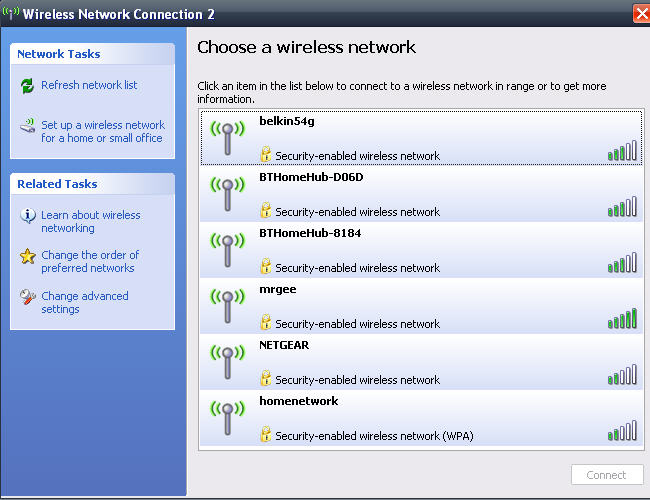Click the advanced settings tools icon
Image resolution: width=650 pixels, height=500 pixels.
click(x=28, y=296)
